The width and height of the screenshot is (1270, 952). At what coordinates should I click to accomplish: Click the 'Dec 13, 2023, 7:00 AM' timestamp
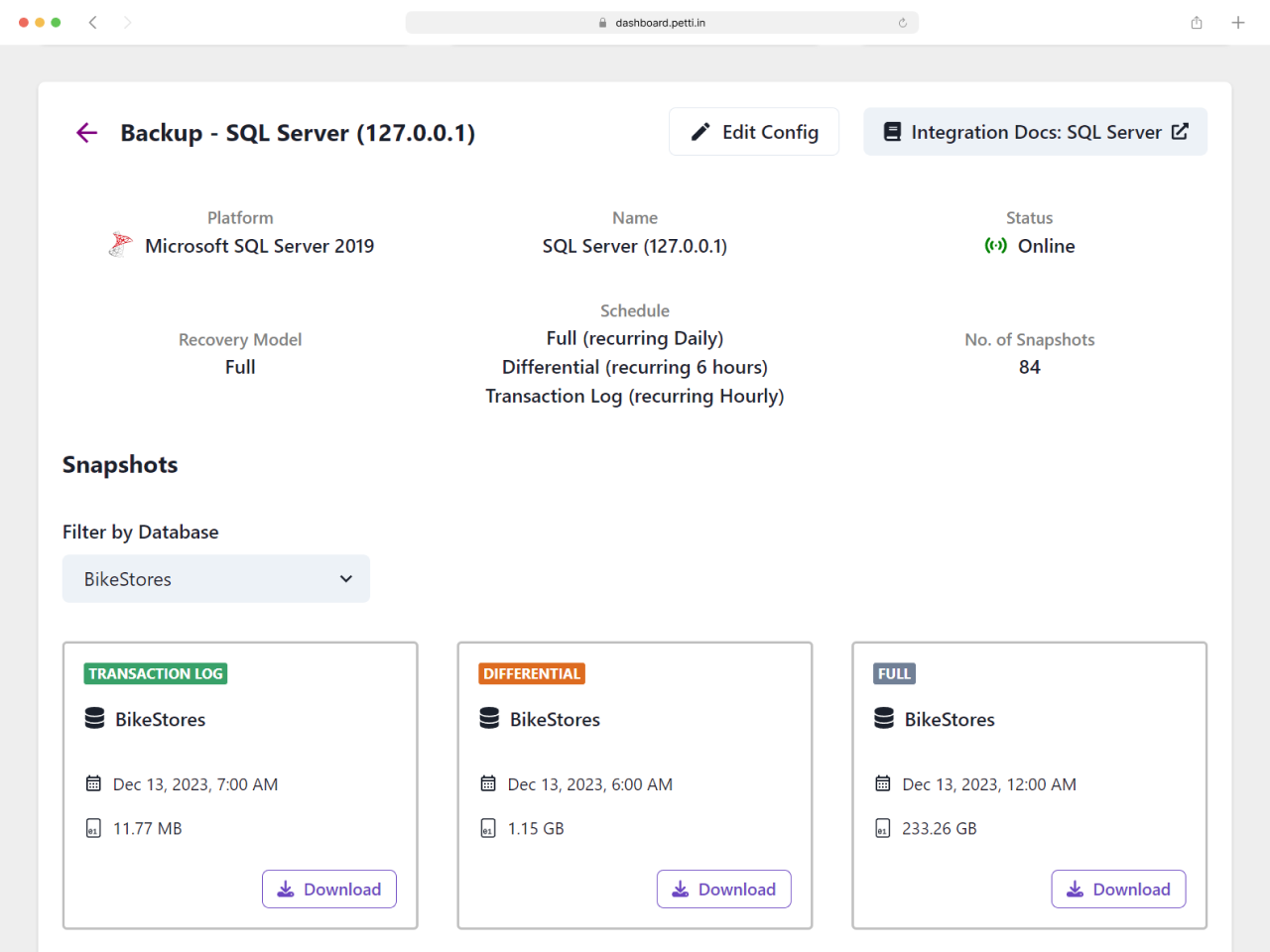point(195,784)
